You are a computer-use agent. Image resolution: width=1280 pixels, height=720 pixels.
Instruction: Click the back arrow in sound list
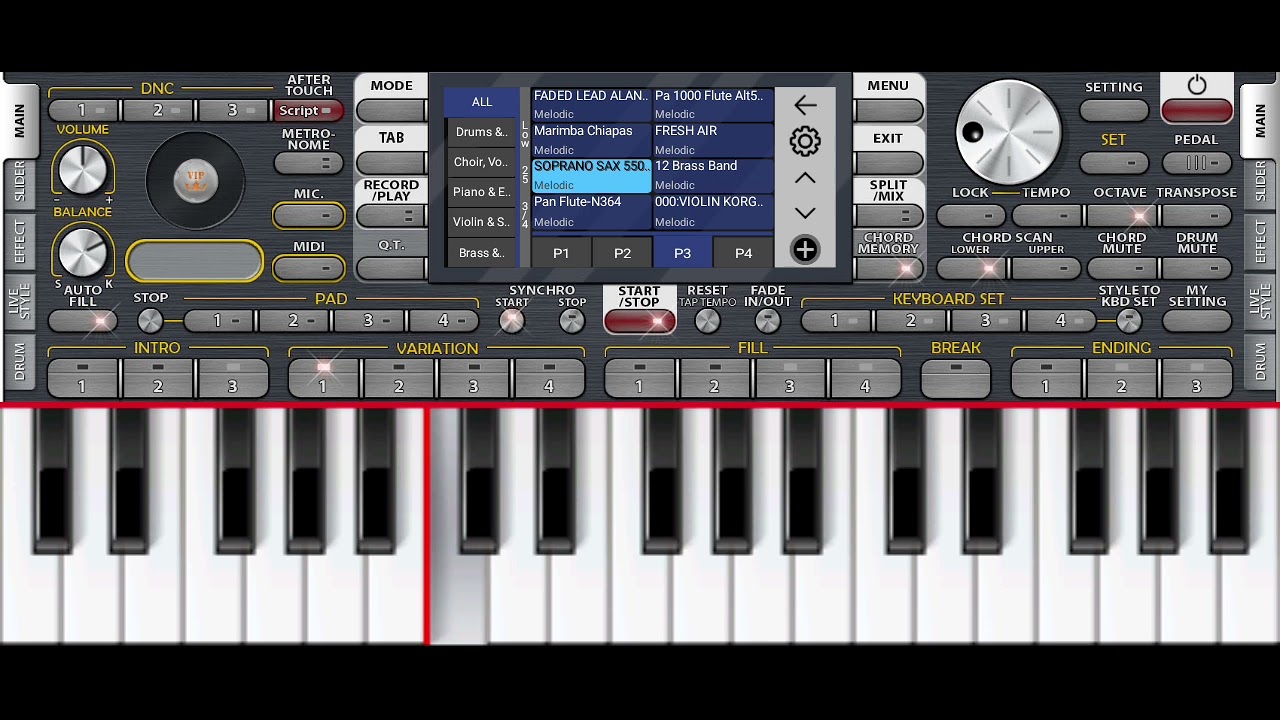(805, 104)
